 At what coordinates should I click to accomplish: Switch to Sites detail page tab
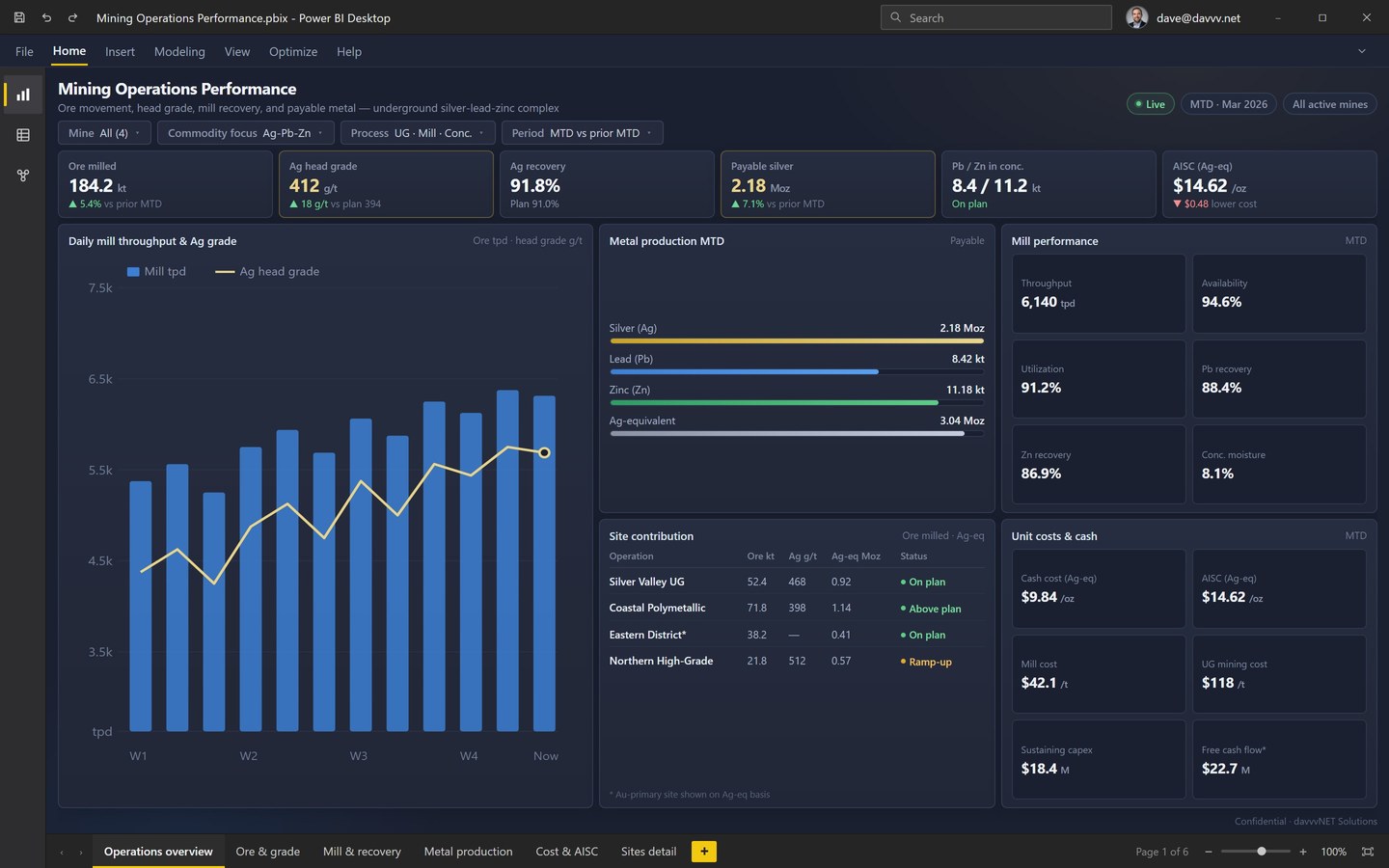[648, 852]
